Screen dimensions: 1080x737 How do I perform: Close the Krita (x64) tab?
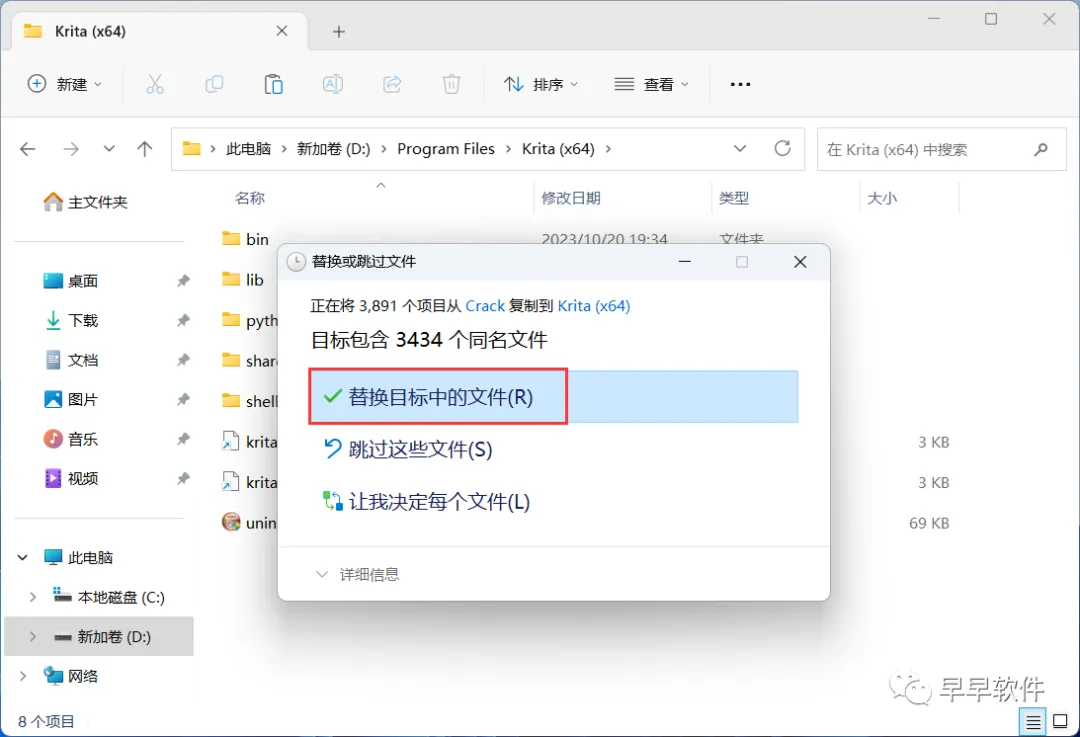pyautogui.click(x=282, y=31)
